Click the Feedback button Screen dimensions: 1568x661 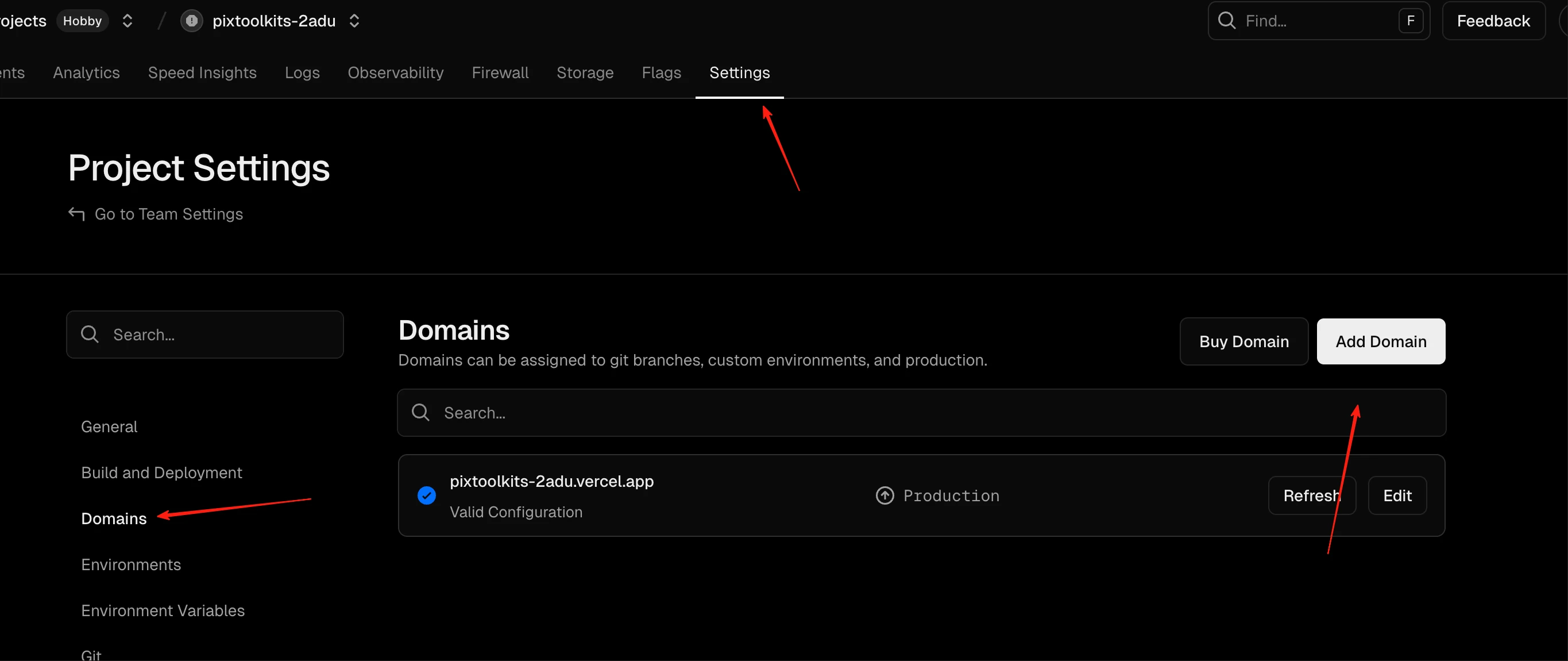[x=1493, y=21]
